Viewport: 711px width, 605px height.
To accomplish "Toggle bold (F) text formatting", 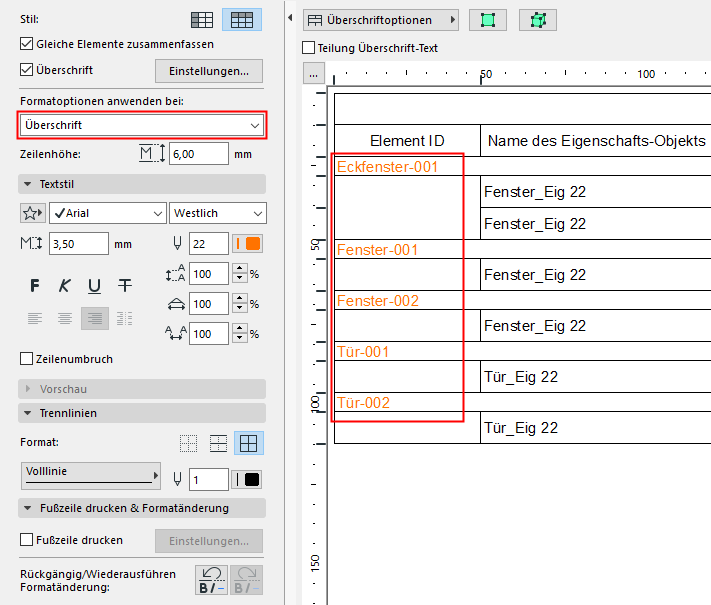I will click(x=35, y=286).
